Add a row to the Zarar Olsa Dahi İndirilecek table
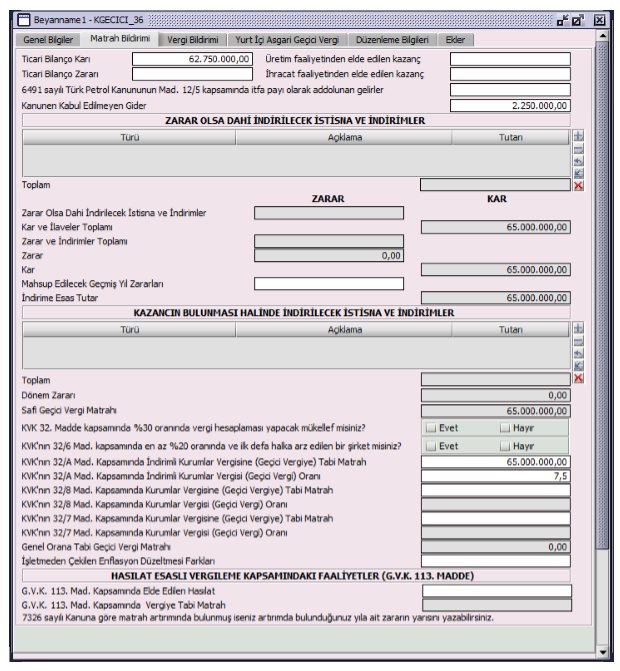 coord(578,136)
